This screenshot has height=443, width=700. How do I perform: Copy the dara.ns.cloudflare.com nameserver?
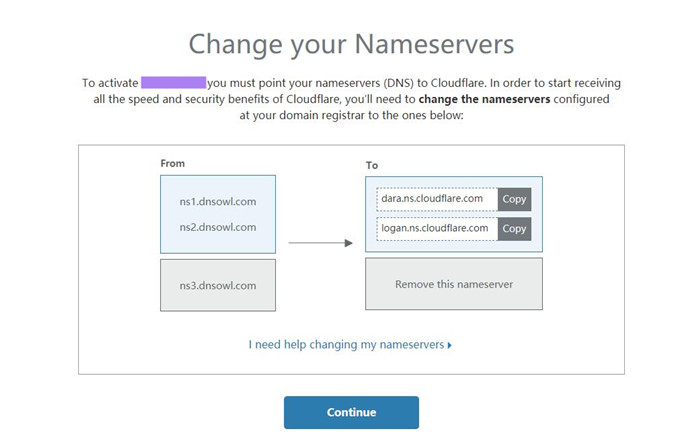pos(514,199)
